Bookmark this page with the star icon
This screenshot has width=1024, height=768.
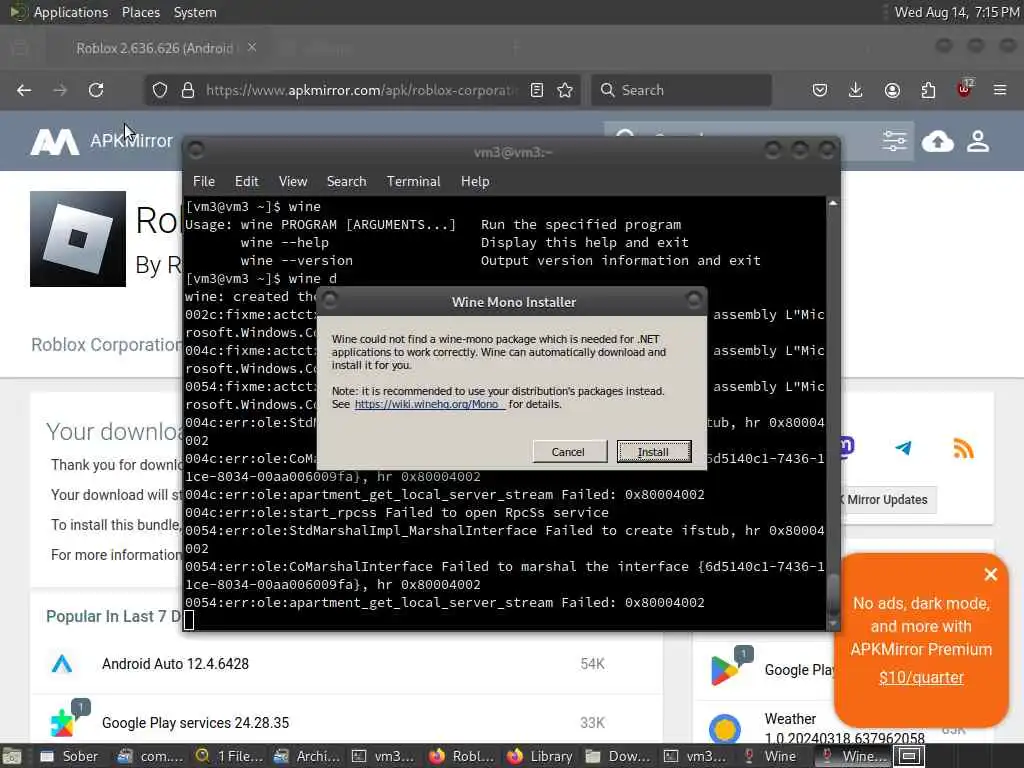[x=566, y=90]
